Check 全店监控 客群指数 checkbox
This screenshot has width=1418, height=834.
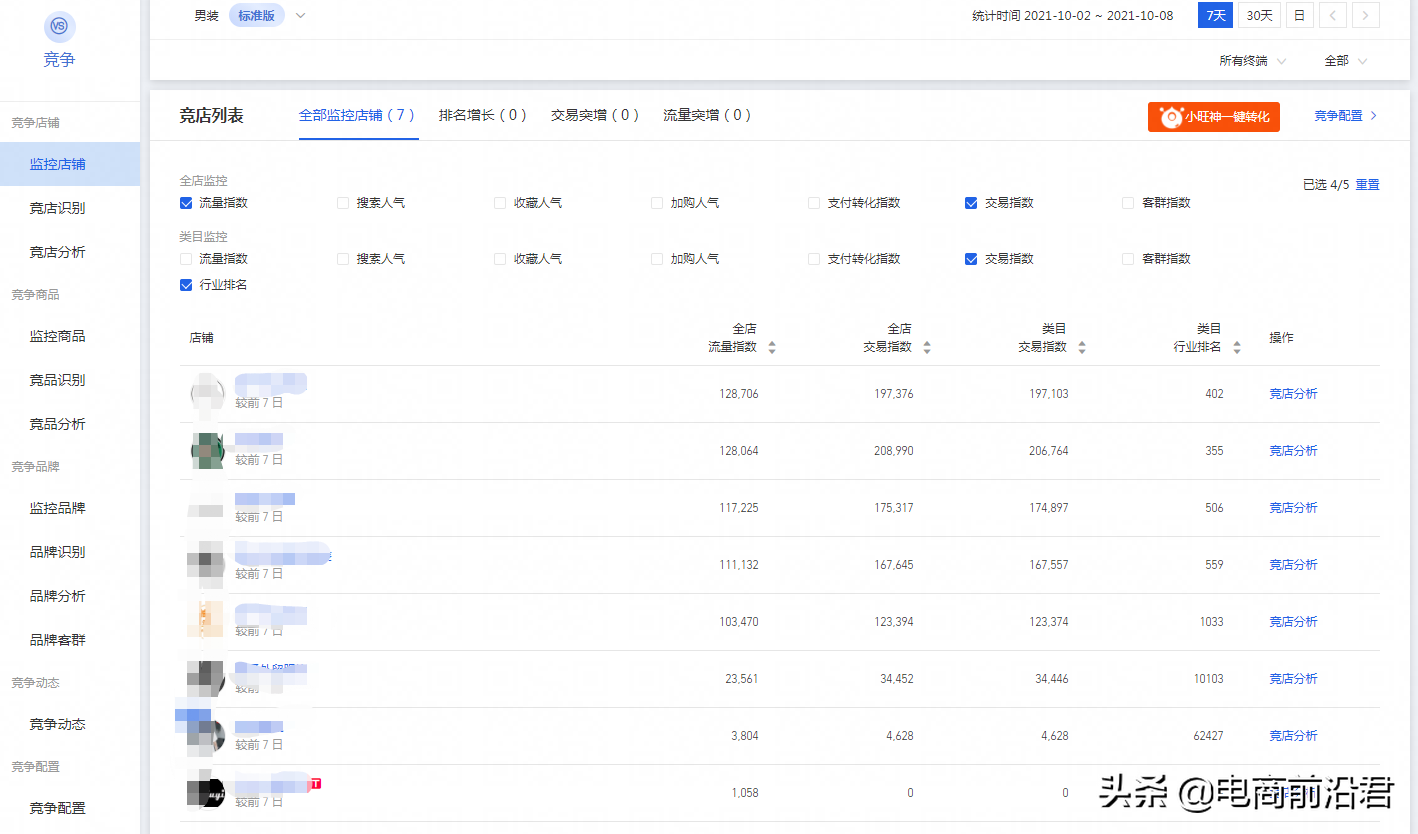[1128, 203]
